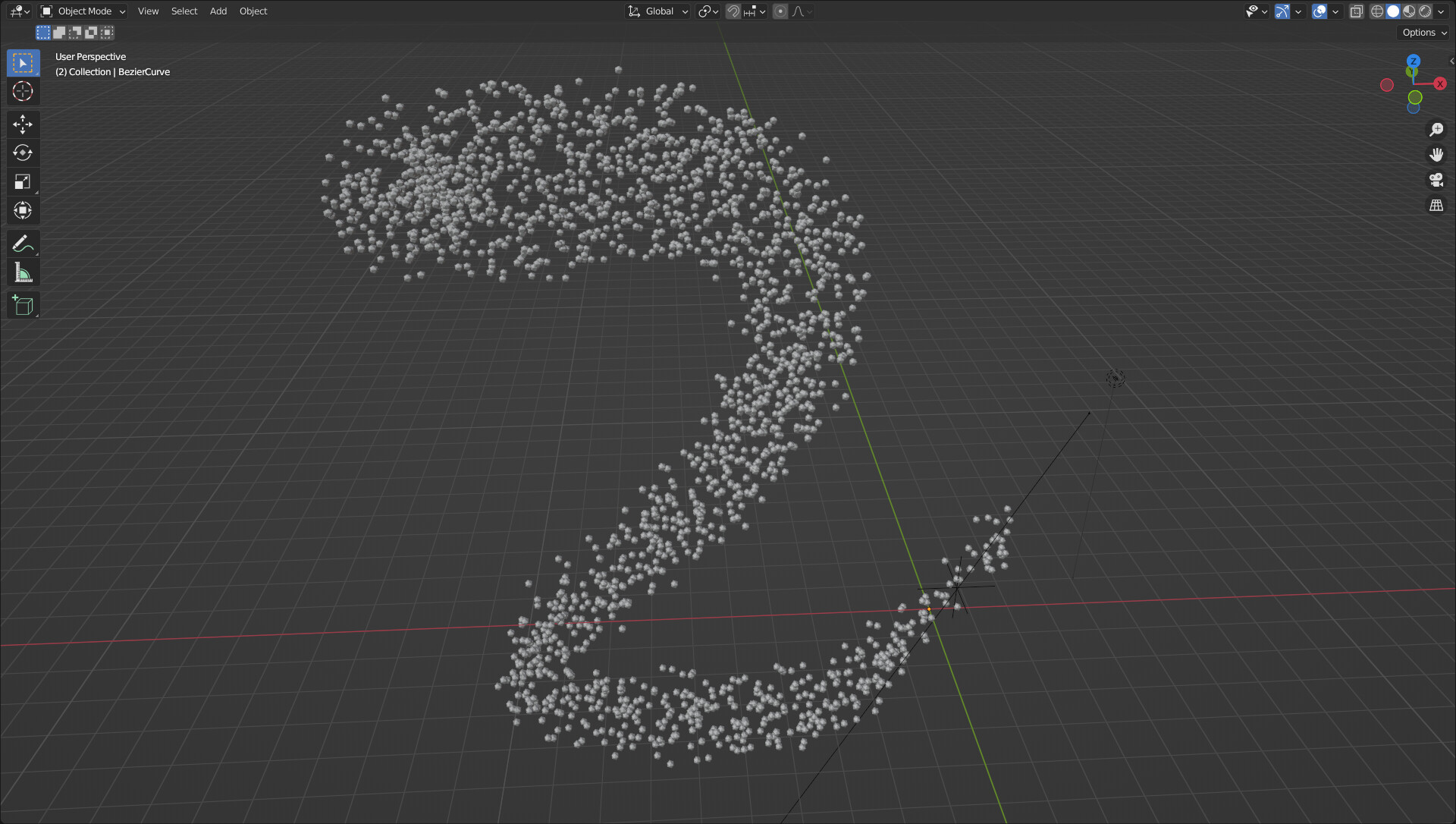Enable Material Preview shading mode

[x=1409, y=11]
